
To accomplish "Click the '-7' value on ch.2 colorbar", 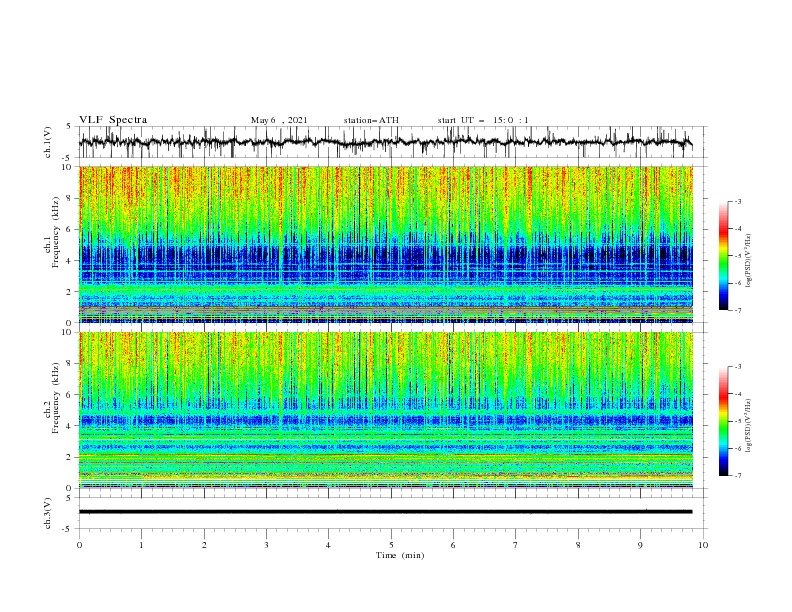I will (738, 476).
